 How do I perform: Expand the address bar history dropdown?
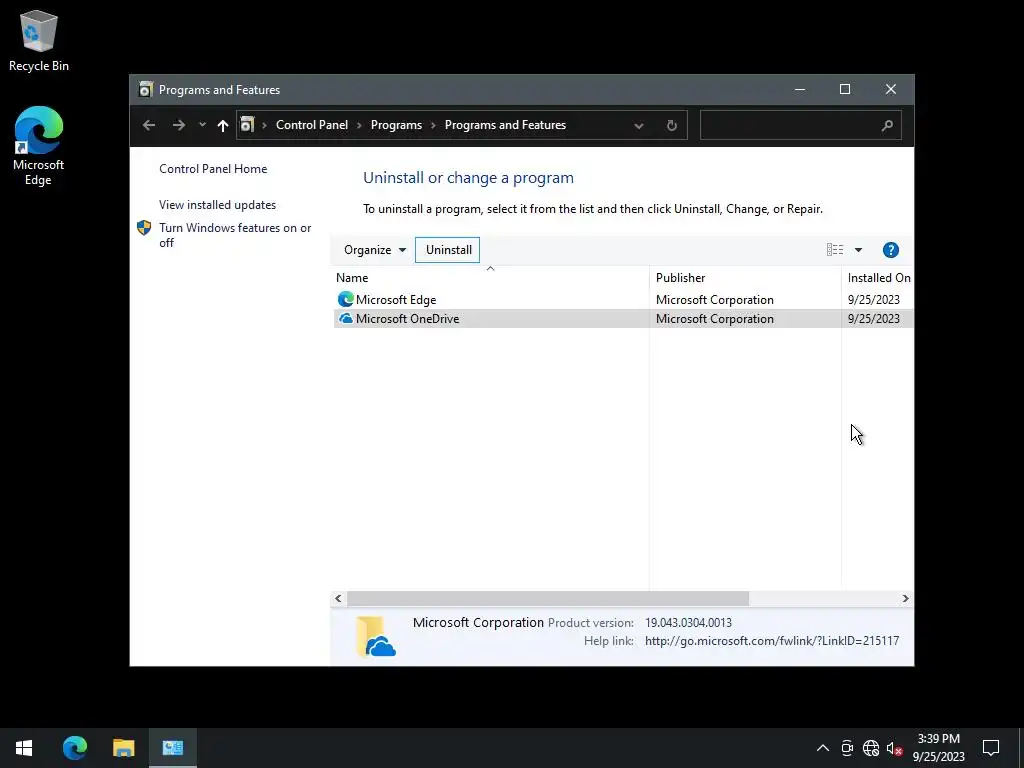pos(639,125)
